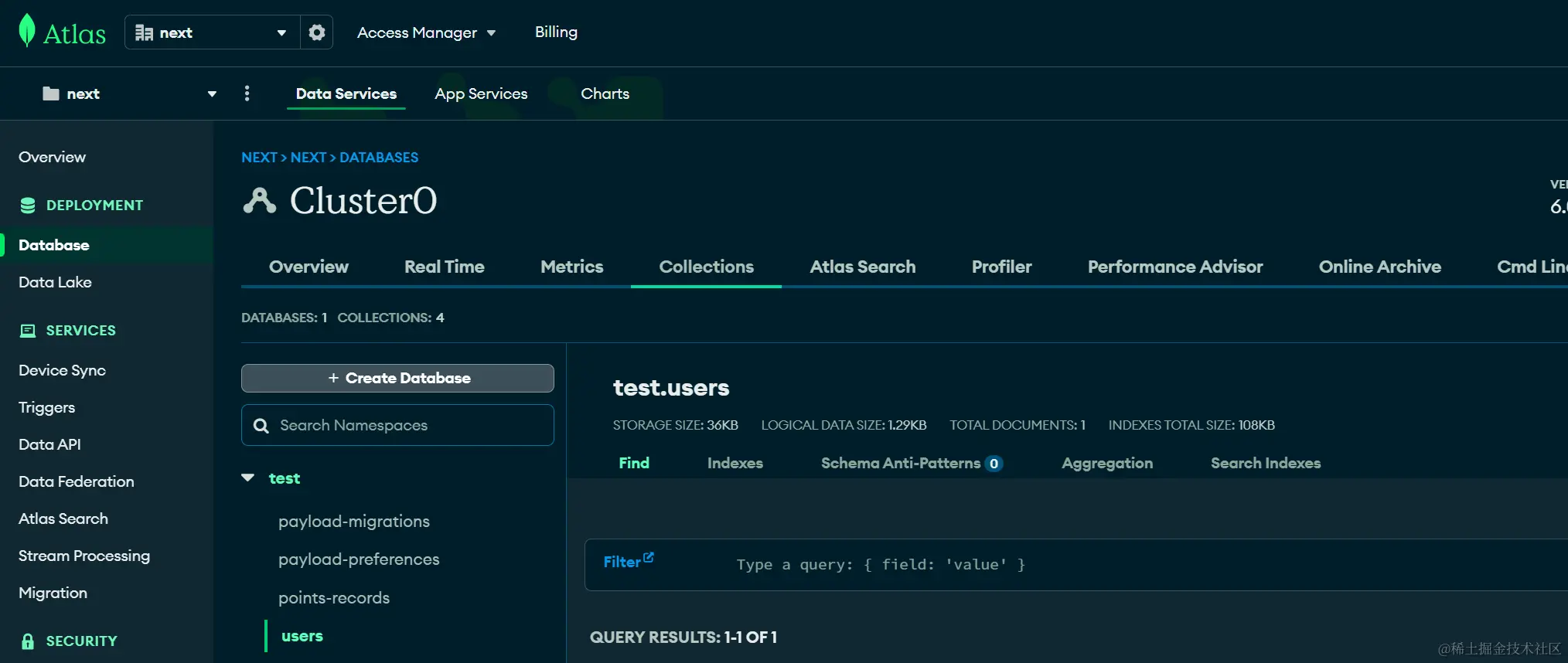The height and width of the screenshot is (663, 1568).
Task: Select the Indexes tab
Action: pos(735,463)
